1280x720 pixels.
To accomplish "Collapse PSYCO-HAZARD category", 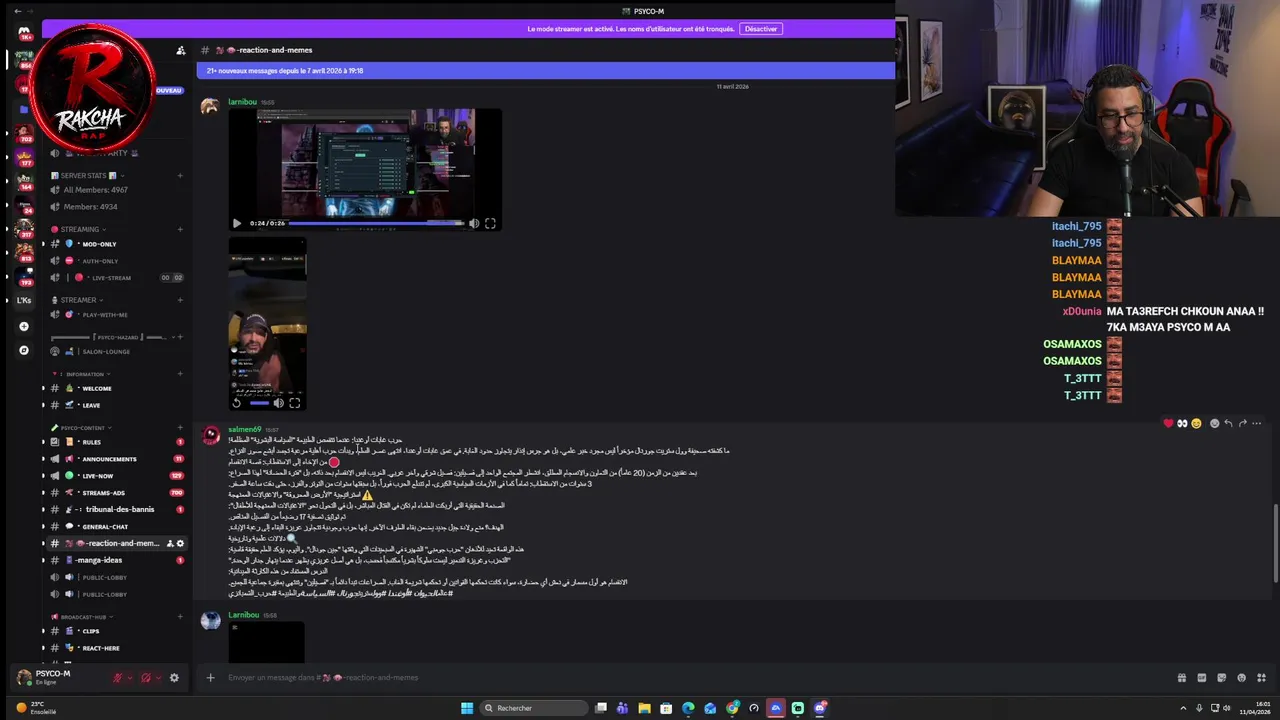I will pos(115,337).
